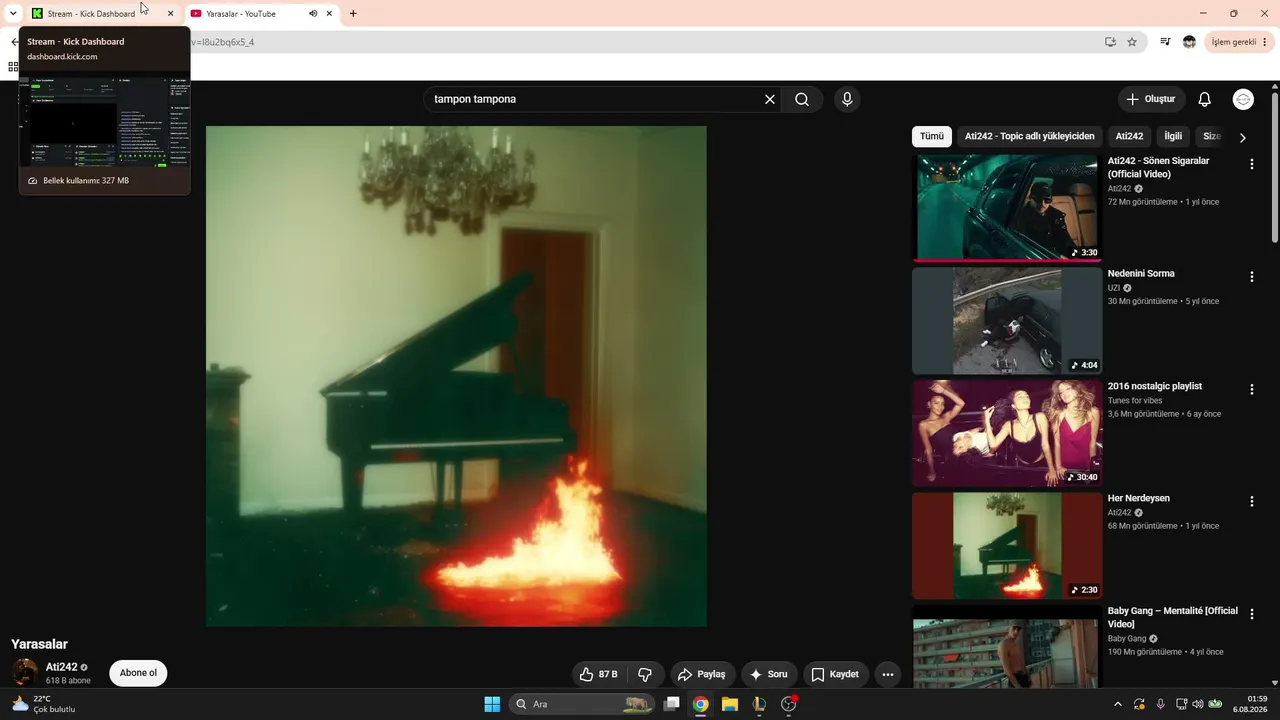
Task: Close the Stream - Kick Dashboard tab
Action: point(170,14)
